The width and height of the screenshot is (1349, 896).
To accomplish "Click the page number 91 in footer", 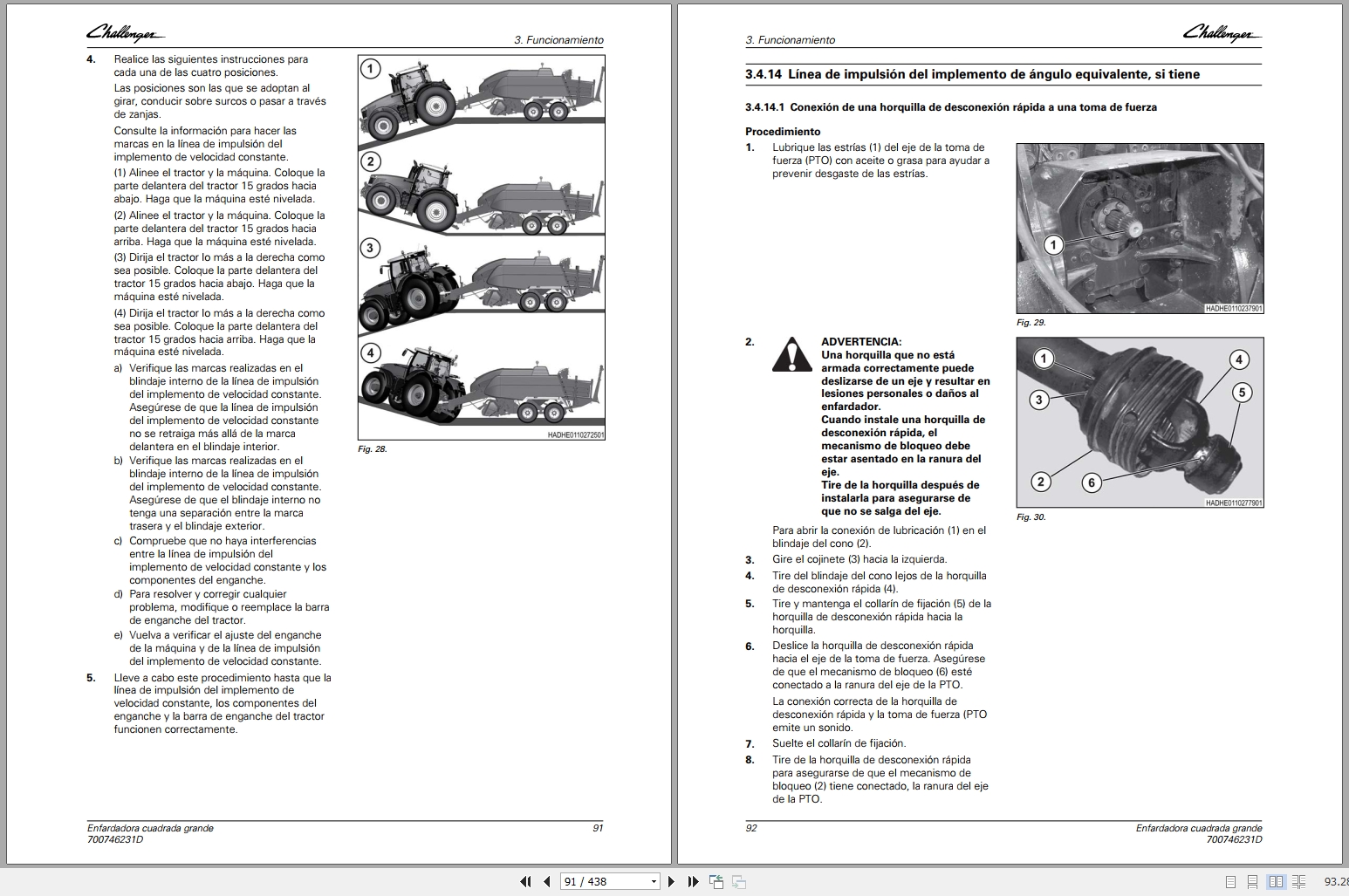I will (598, 828).
